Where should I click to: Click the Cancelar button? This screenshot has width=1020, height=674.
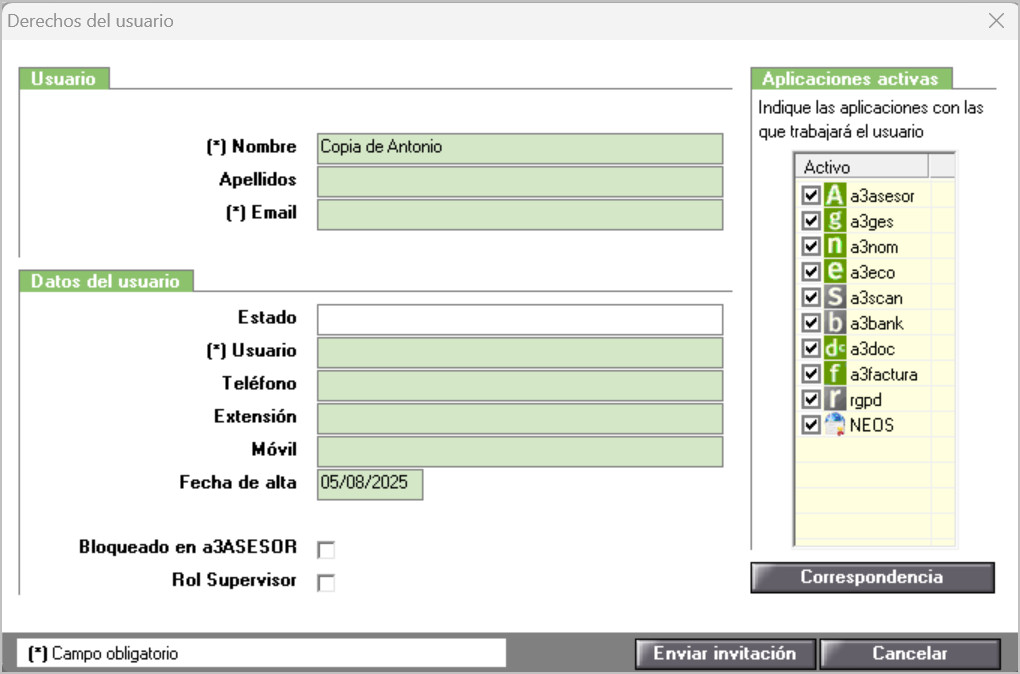(910, 653)
